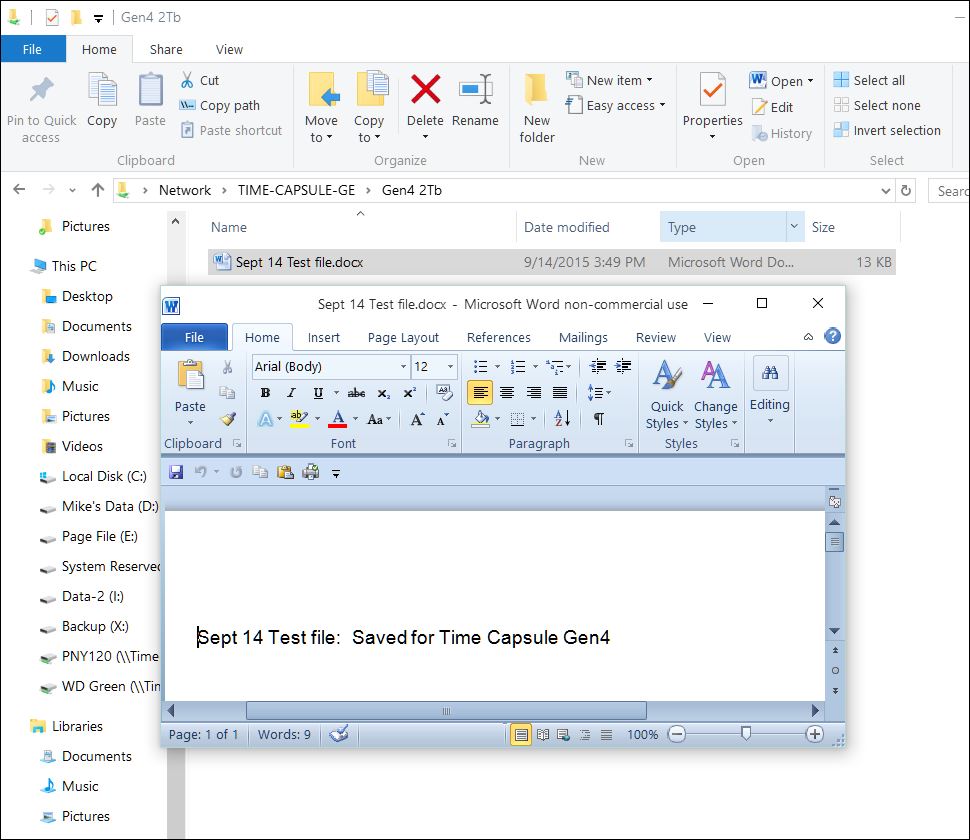The height and width of the screenshot is (840, 970).
Task: Select Local Disk (C:) in navigation pane
Action: tap(94, 476)
